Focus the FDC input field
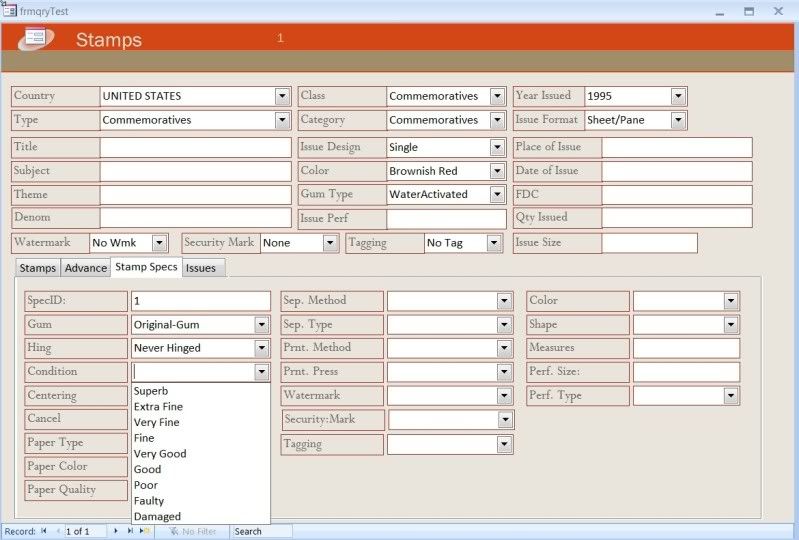Screen dimensions: 799x540 click(677, 195)
